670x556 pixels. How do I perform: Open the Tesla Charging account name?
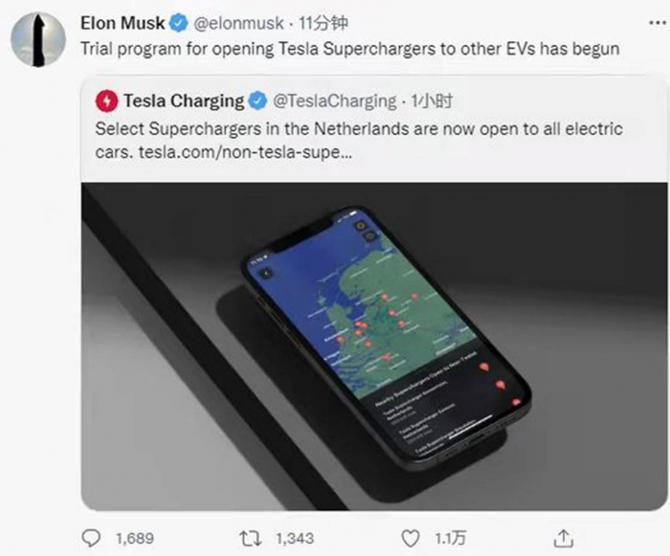tap(183, 101)
